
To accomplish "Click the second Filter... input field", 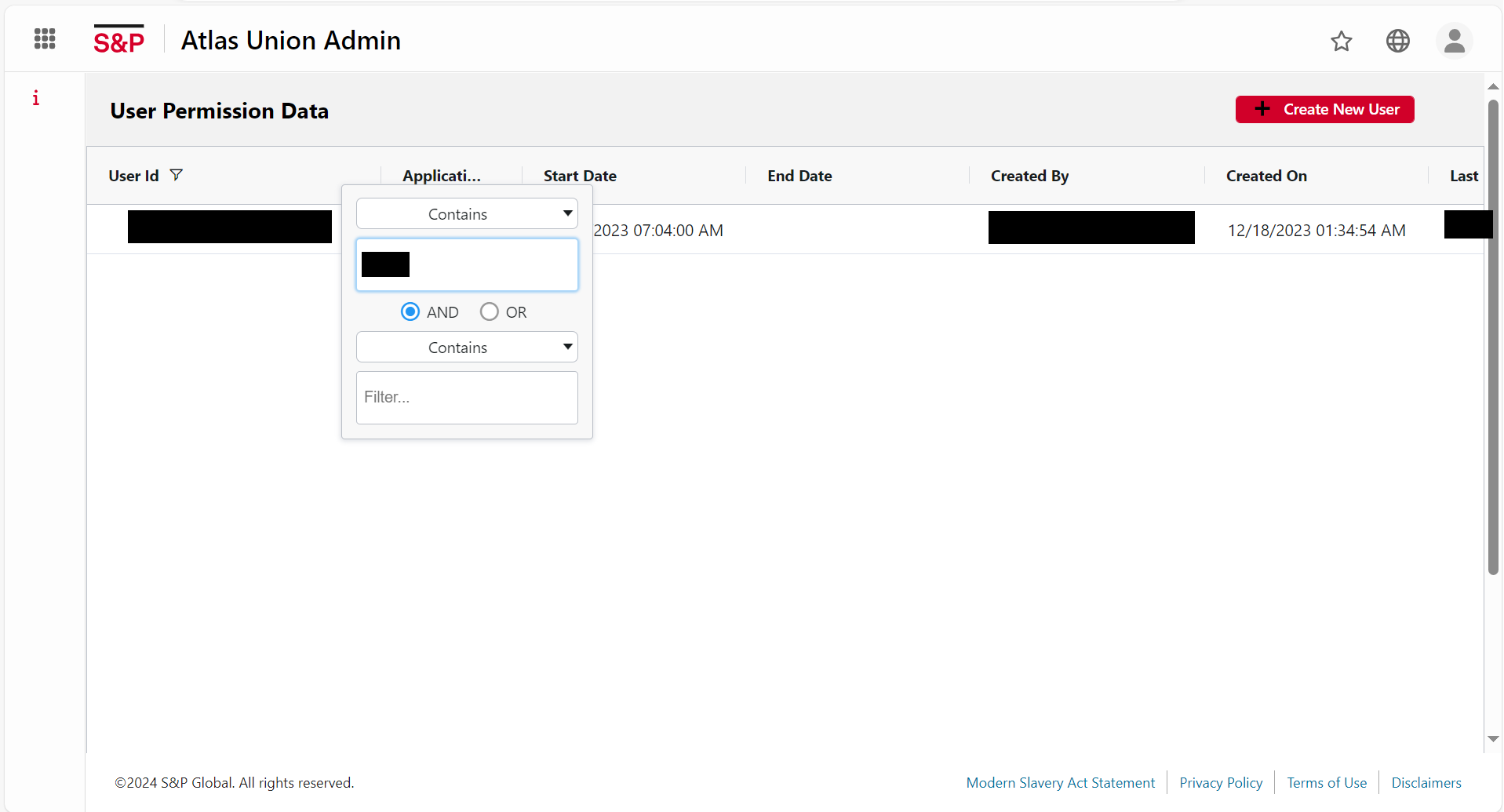I will coord(467,398).
